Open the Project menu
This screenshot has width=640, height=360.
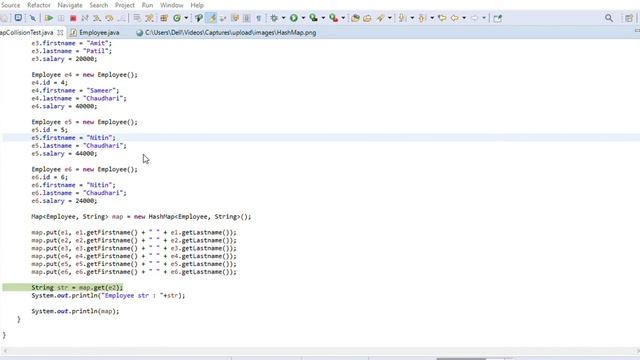(x=124, y=5)
